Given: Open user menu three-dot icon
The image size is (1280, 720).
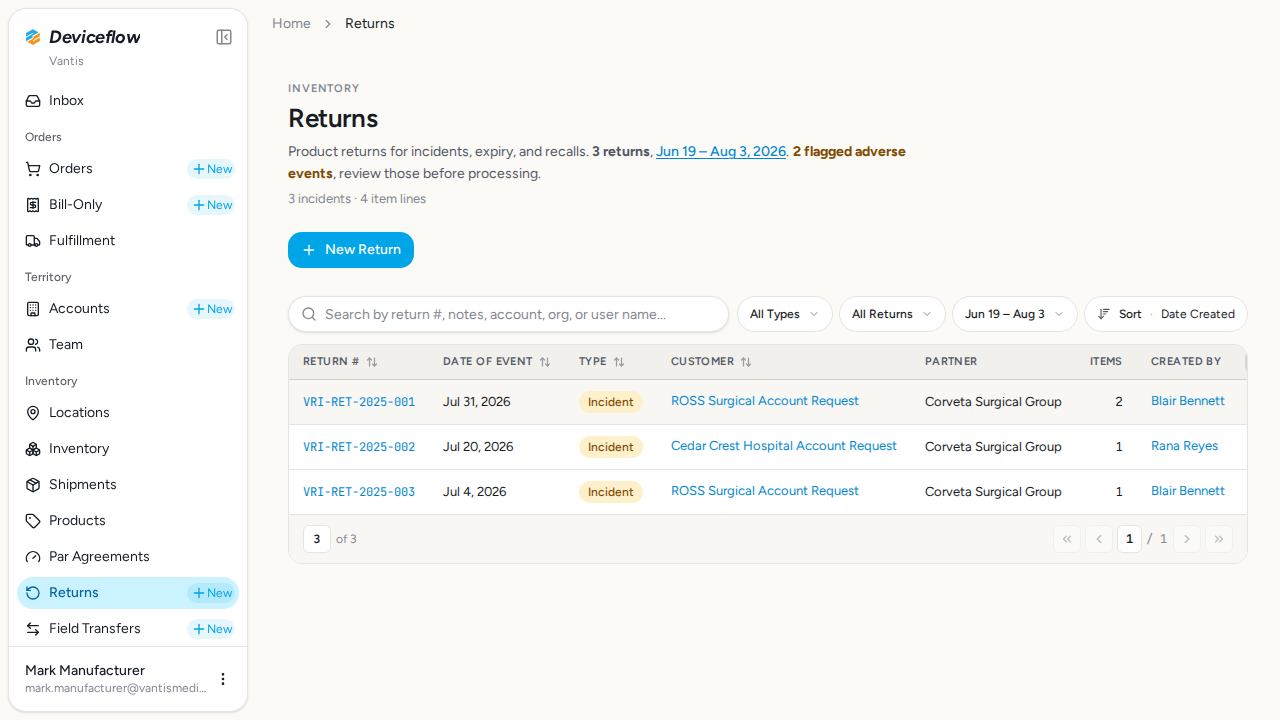Looking at the screenshot, I should [223, 679].
